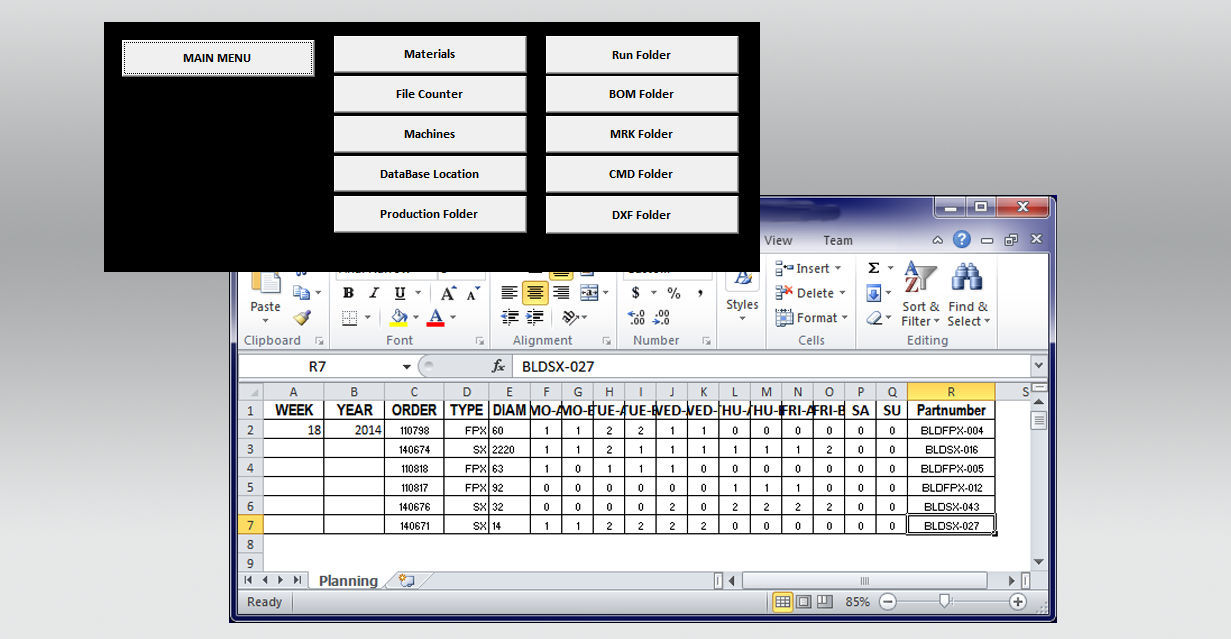Open the Borders dropdown
This screenshot has height=639, width=1231.
[365, 318]
